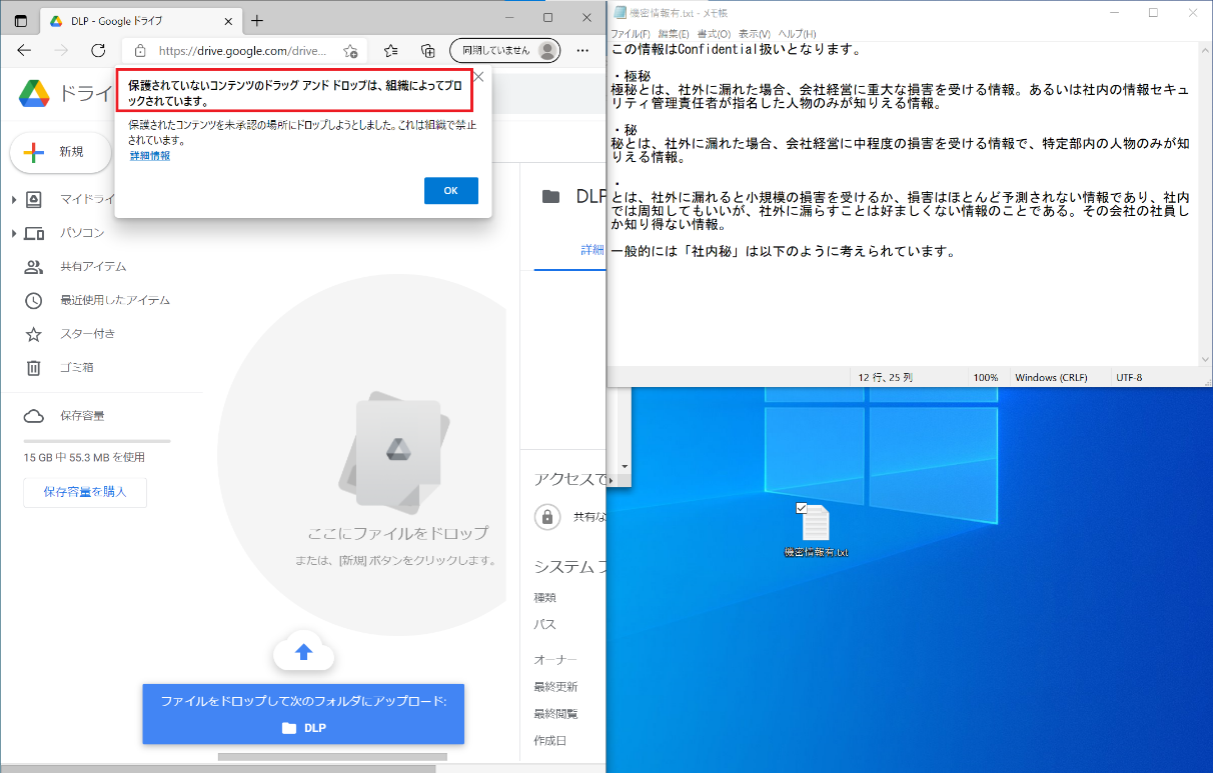Screen dimensions: 1216x776
Task: Click the 100% zoom status in Notepad
Action: pos(986,378)
